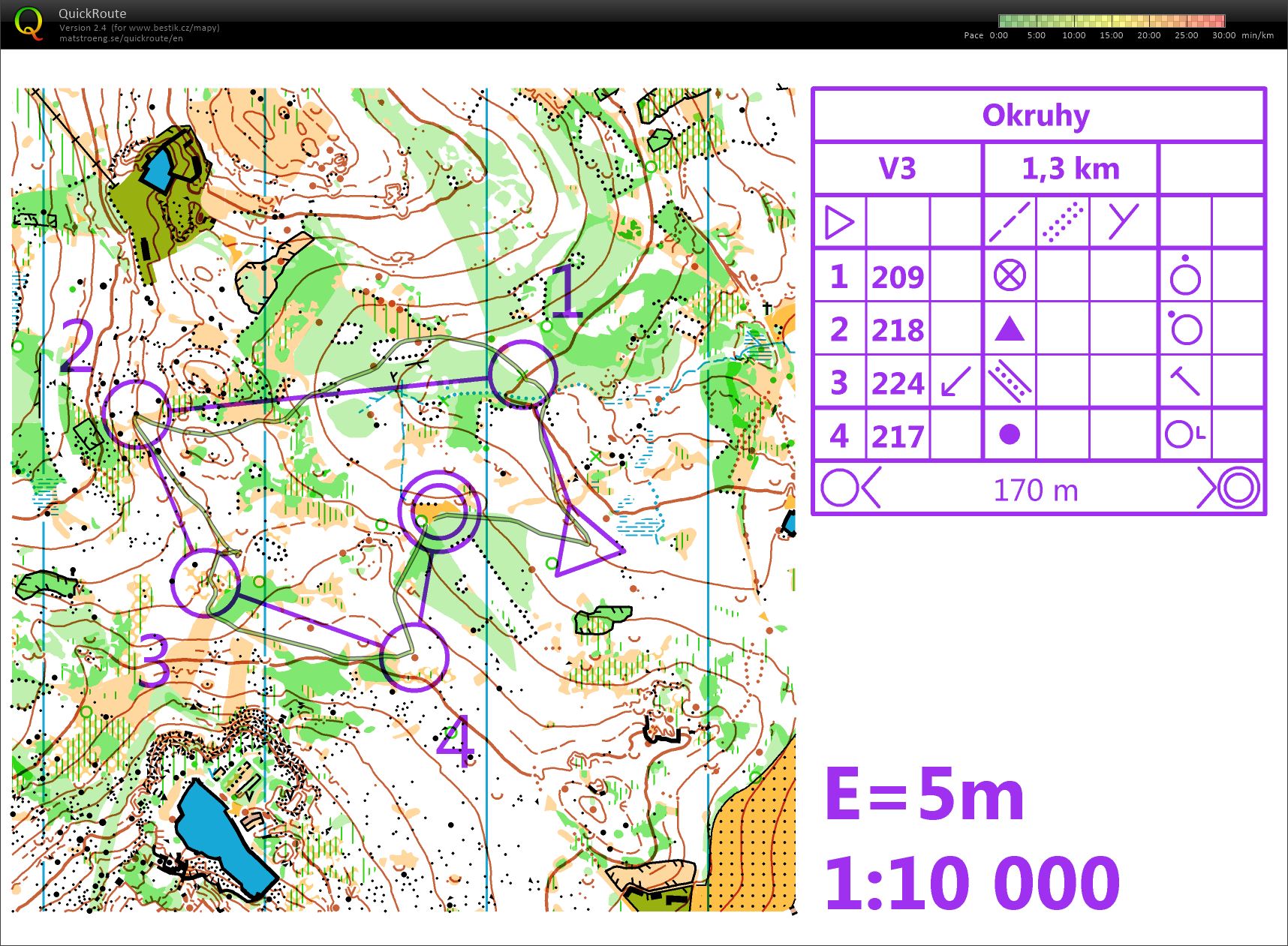The width and height of the screenshot is (1288, 946).
Task: Click the pace color gradient legend
Action: pyautogui.click(x=1111, y=21)
